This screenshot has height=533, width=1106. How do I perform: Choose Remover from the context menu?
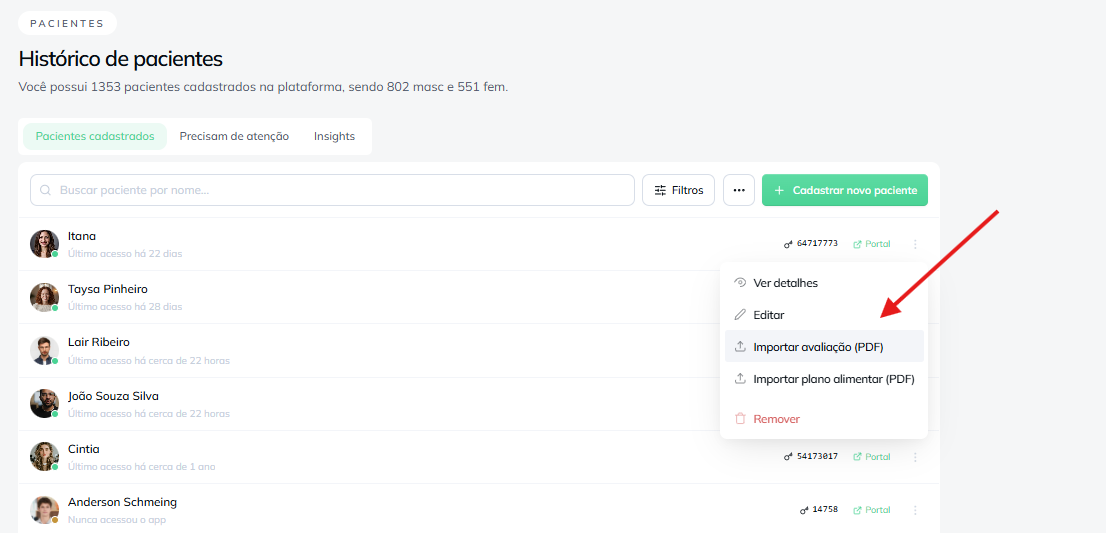click(825, 419)
